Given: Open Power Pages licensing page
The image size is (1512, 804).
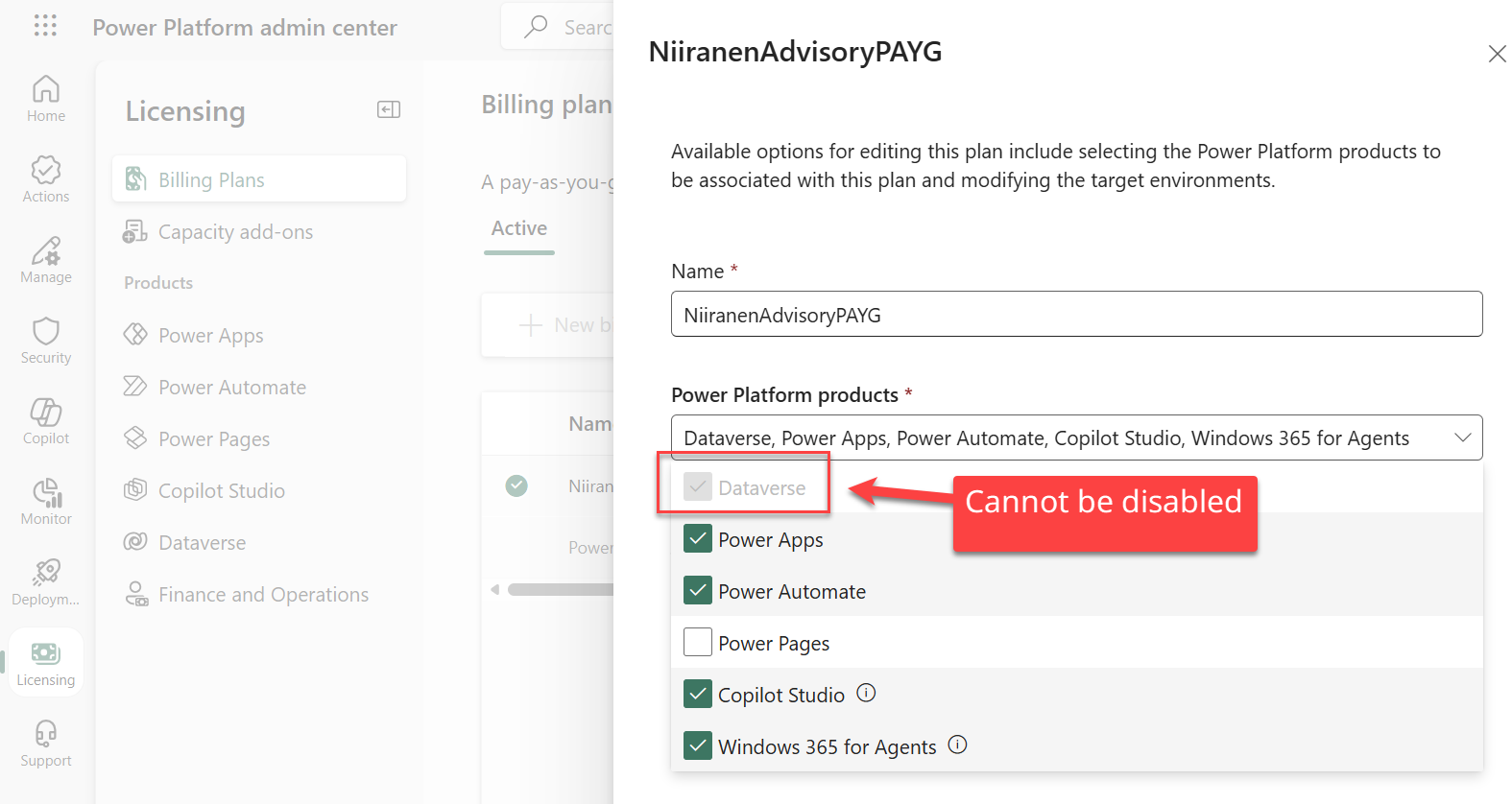Looking at the screenshot, I should tap(259, 438).
